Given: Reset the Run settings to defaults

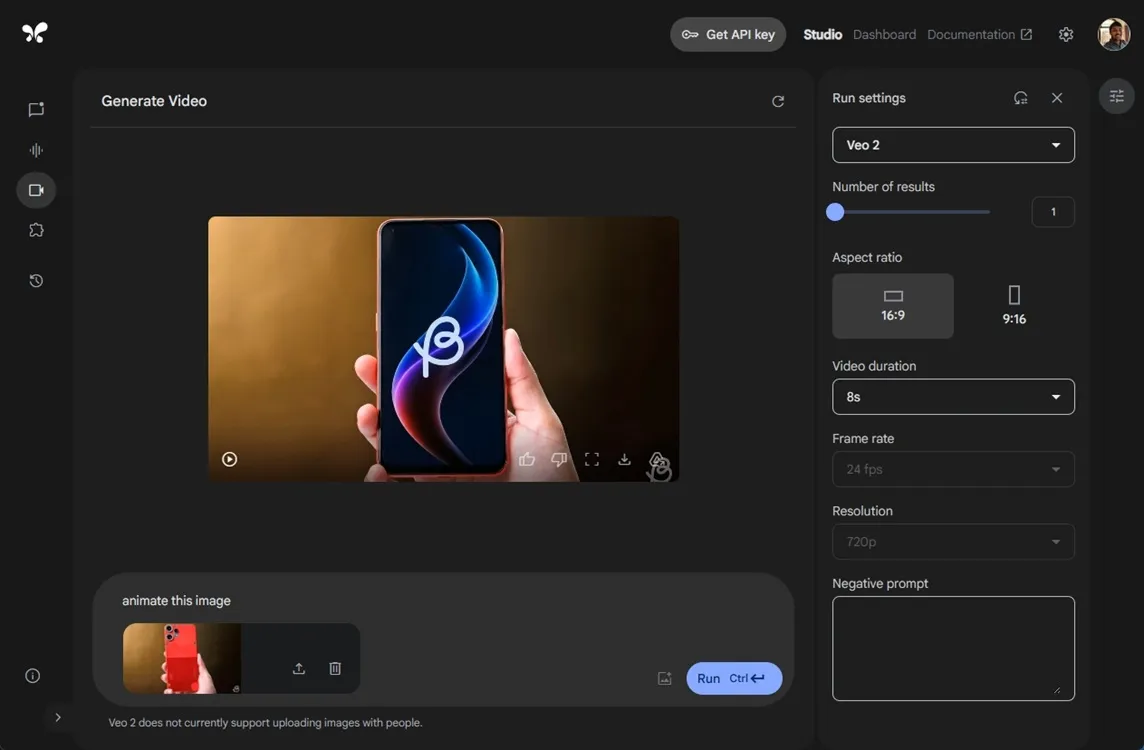Looking at the screenshot, I should click(1019, 96).
